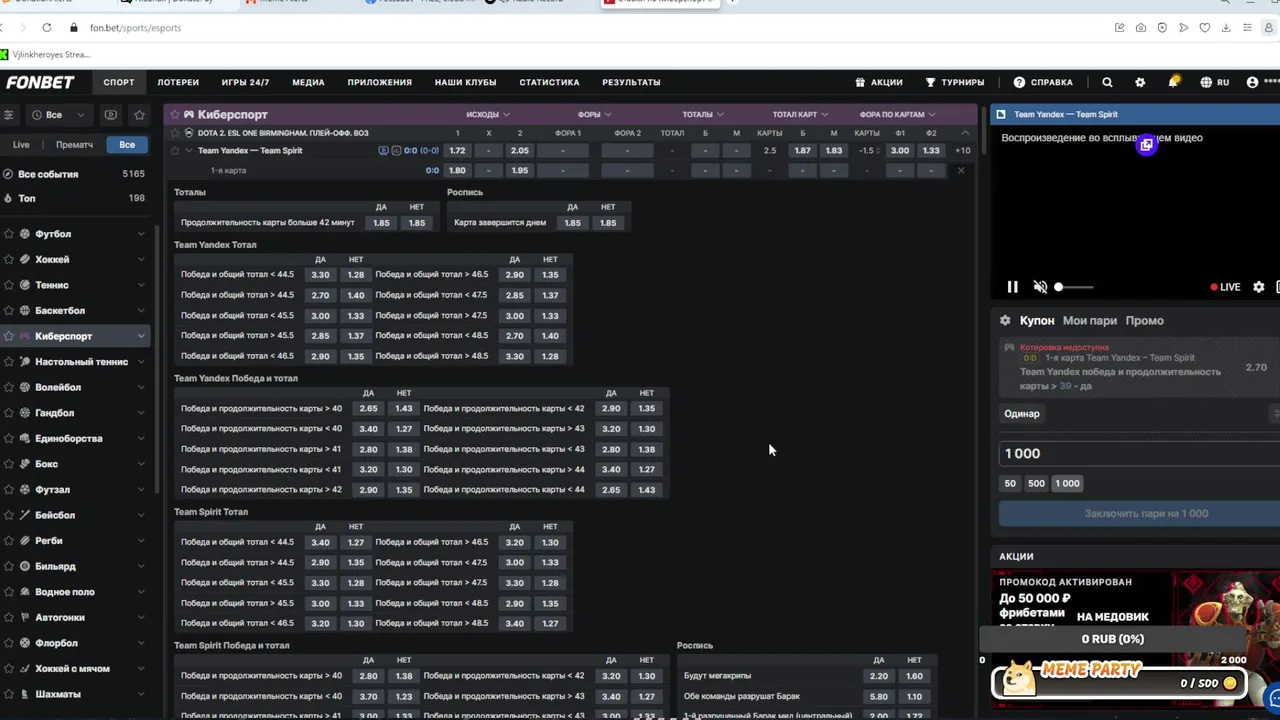Select 500 quick stake amount

[x=1036, y=483]
